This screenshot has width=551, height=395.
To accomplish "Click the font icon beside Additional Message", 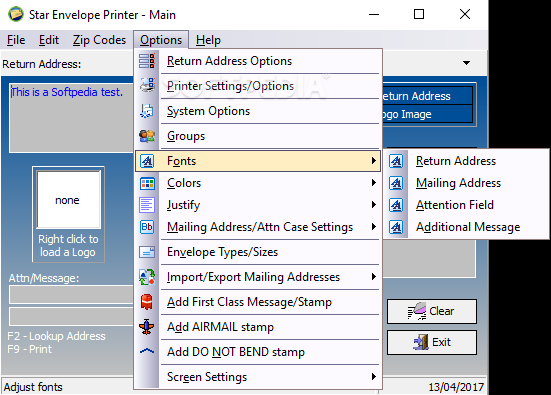I will click(x=396, y=227).
